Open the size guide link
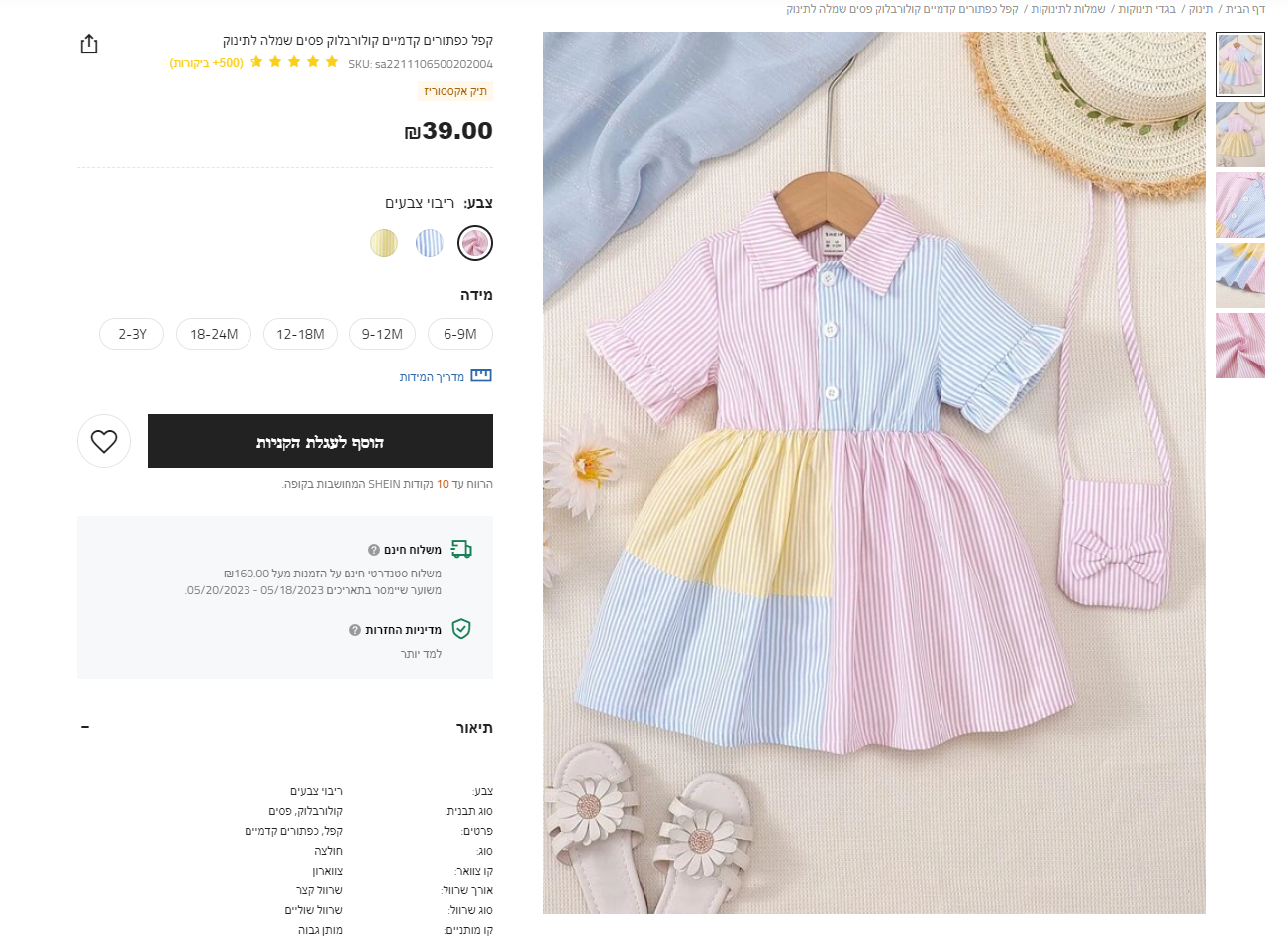 [x=432, y=377]
